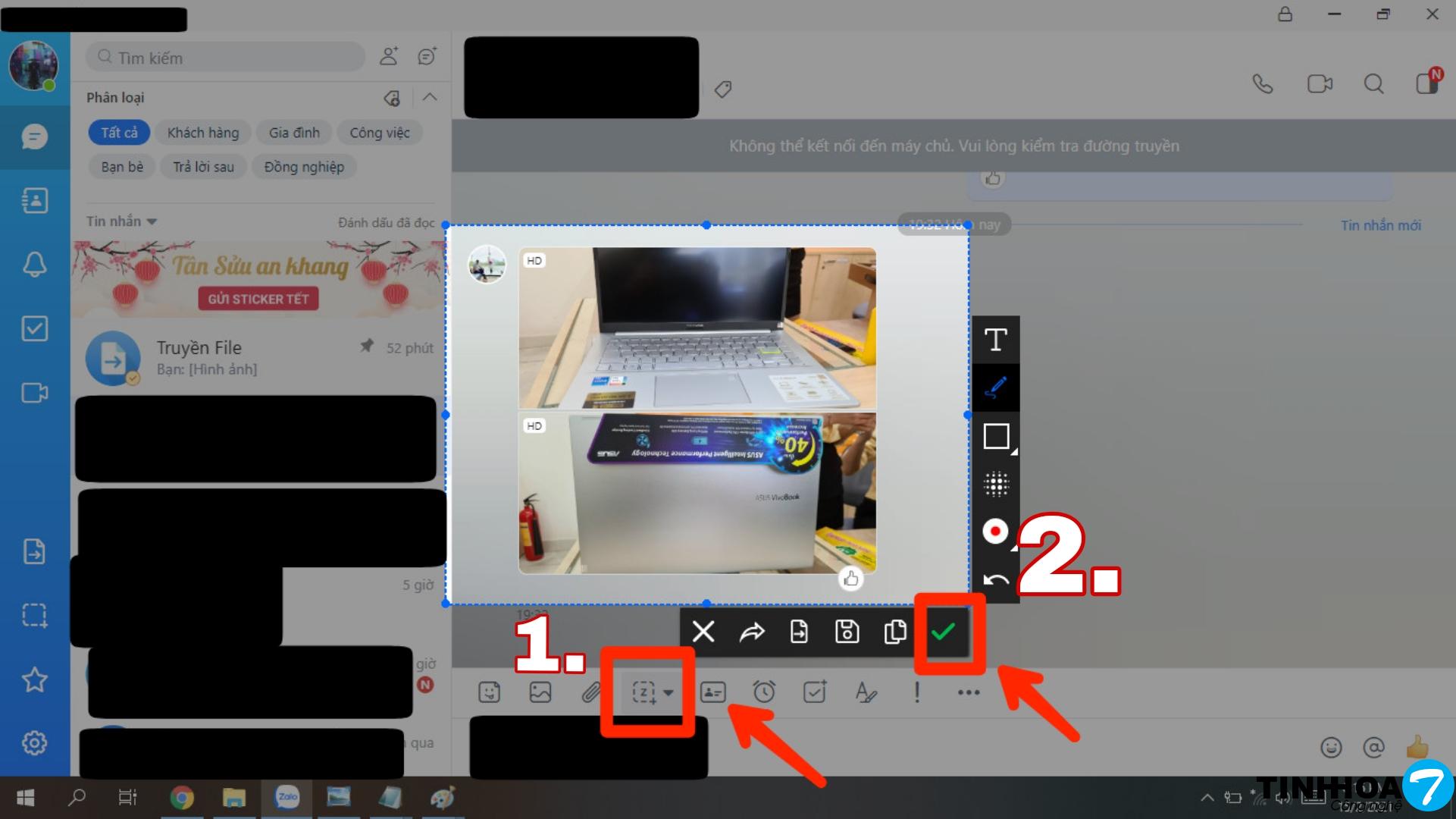
Task: Select the blur mosaic tool
Action: tap(995, 484)
